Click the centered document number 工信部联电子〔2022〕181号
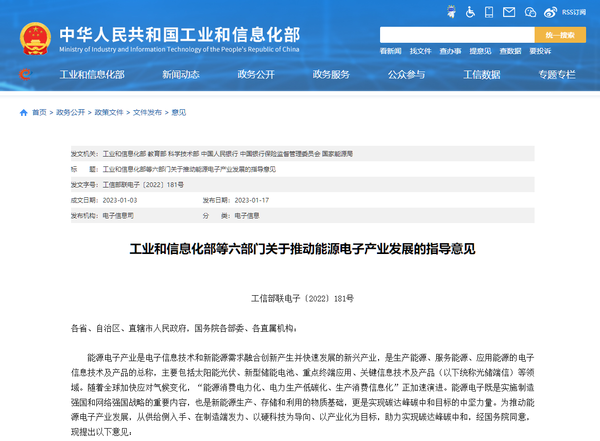Viewport: 600px width, 441px height. 302,299
